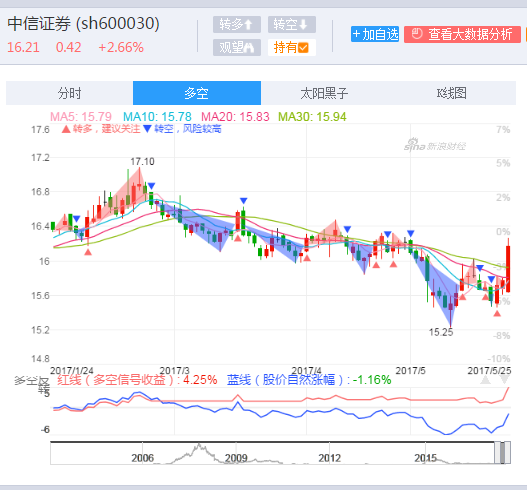Click the 转多 bullish signal button
The height and width of the screenshot is (490, 527).
pyautogui.click(x=237, y=25)
